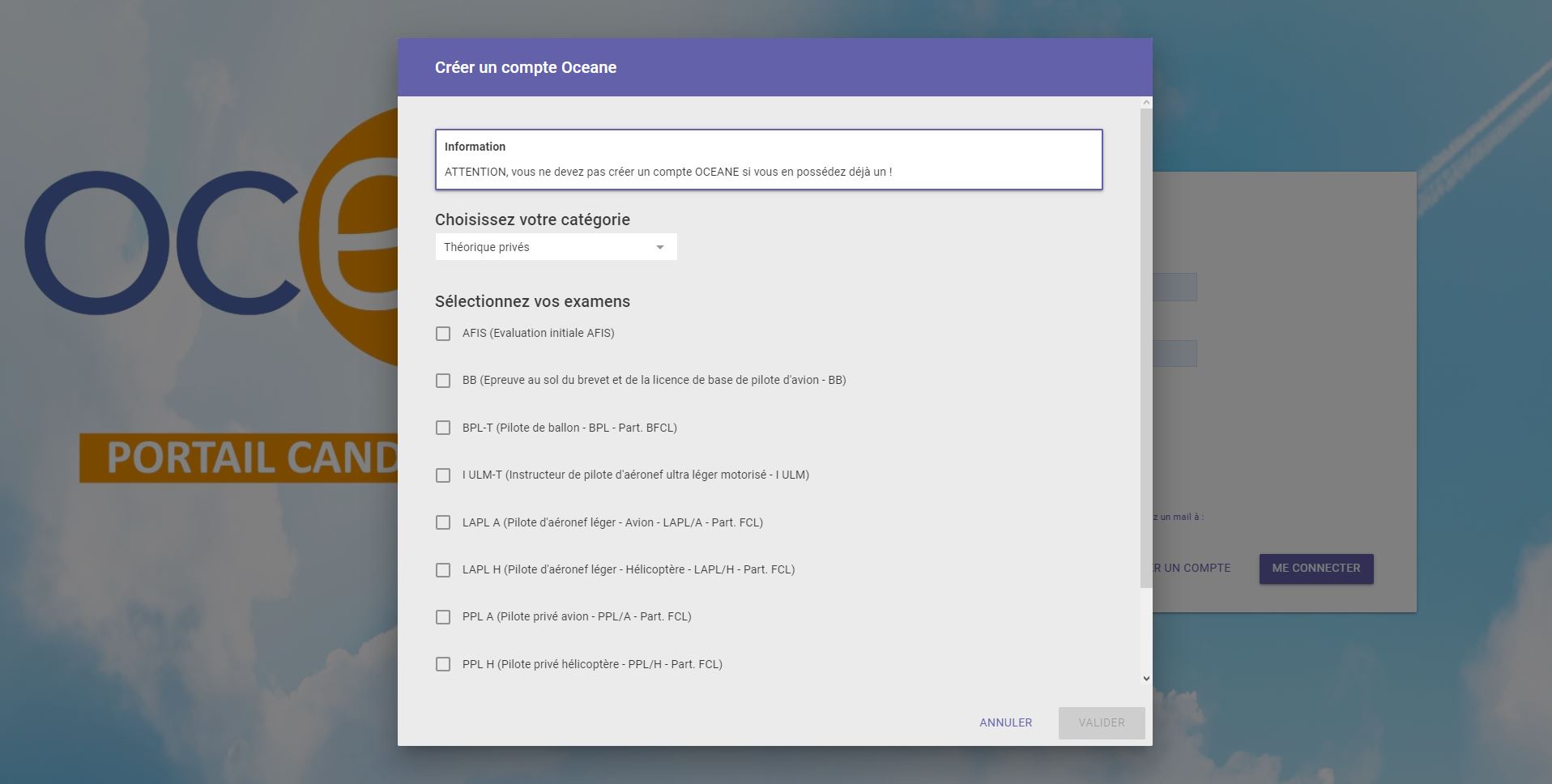Click the ATTENTION compte OCEANE warning text
1552x784 pixels.
pos(668,172)
